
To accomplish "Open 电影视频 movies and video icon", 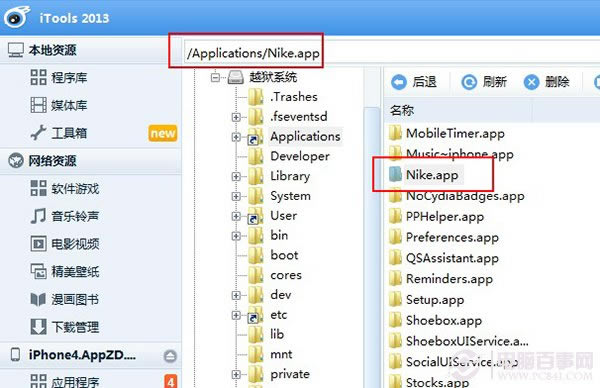I will coord(38,244).
